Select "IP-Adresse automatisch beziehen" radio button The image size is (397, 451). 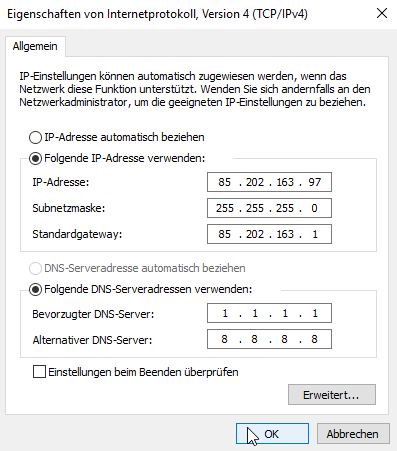click(x=35, y=137)
